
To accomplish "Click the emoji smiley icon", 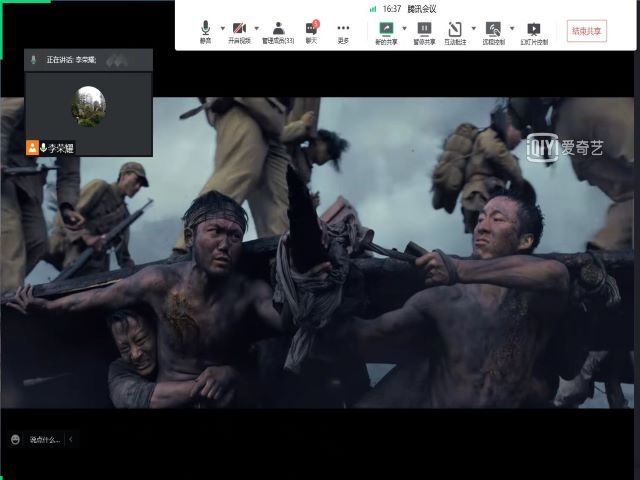I will (15, 439).
